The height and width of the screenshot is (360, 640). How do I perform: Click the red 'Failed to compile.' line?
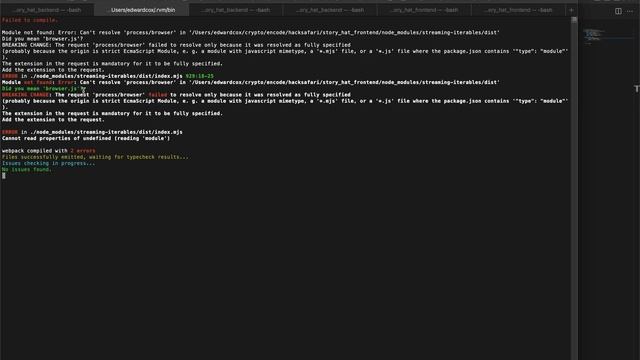pos(30,20)
